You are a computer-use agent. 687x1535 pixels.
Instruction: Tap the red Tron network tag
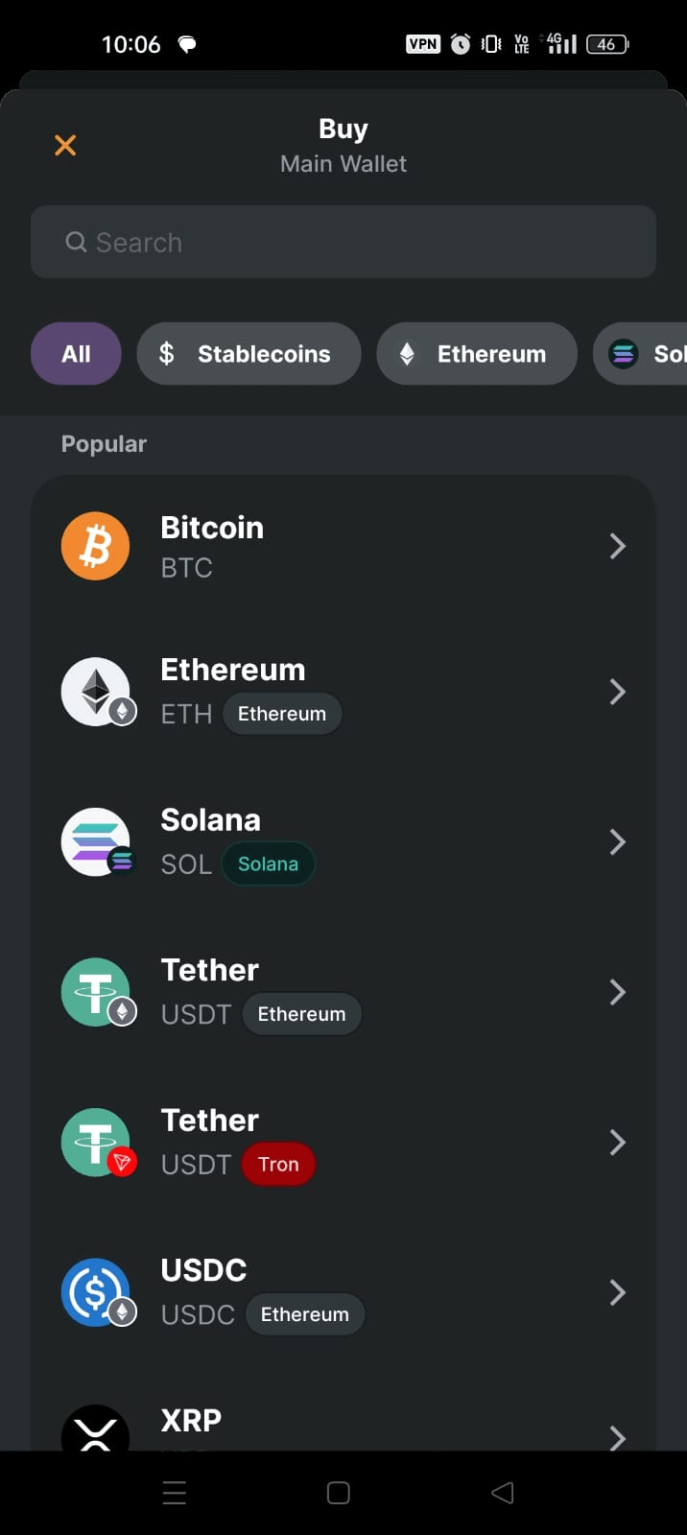pos(278,1164)
